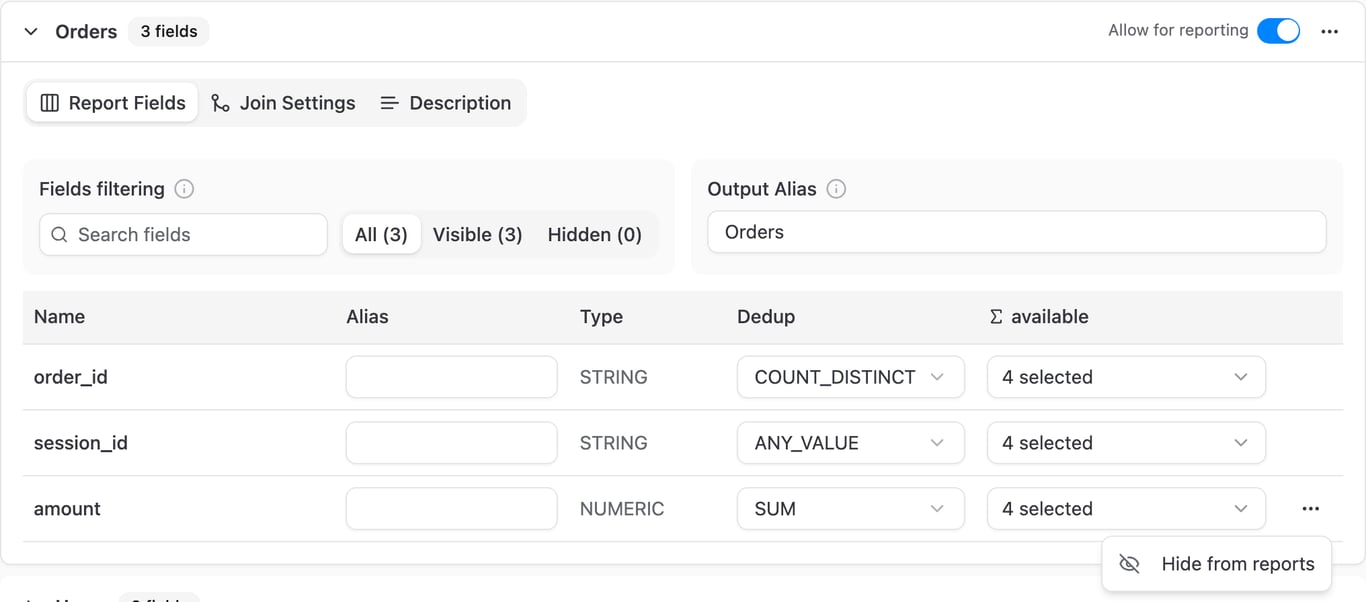This screenshot has height=602, width=1366.
Task: Select the Visible (3) filter
Action: pyautogui.click(x=478, y=234)
